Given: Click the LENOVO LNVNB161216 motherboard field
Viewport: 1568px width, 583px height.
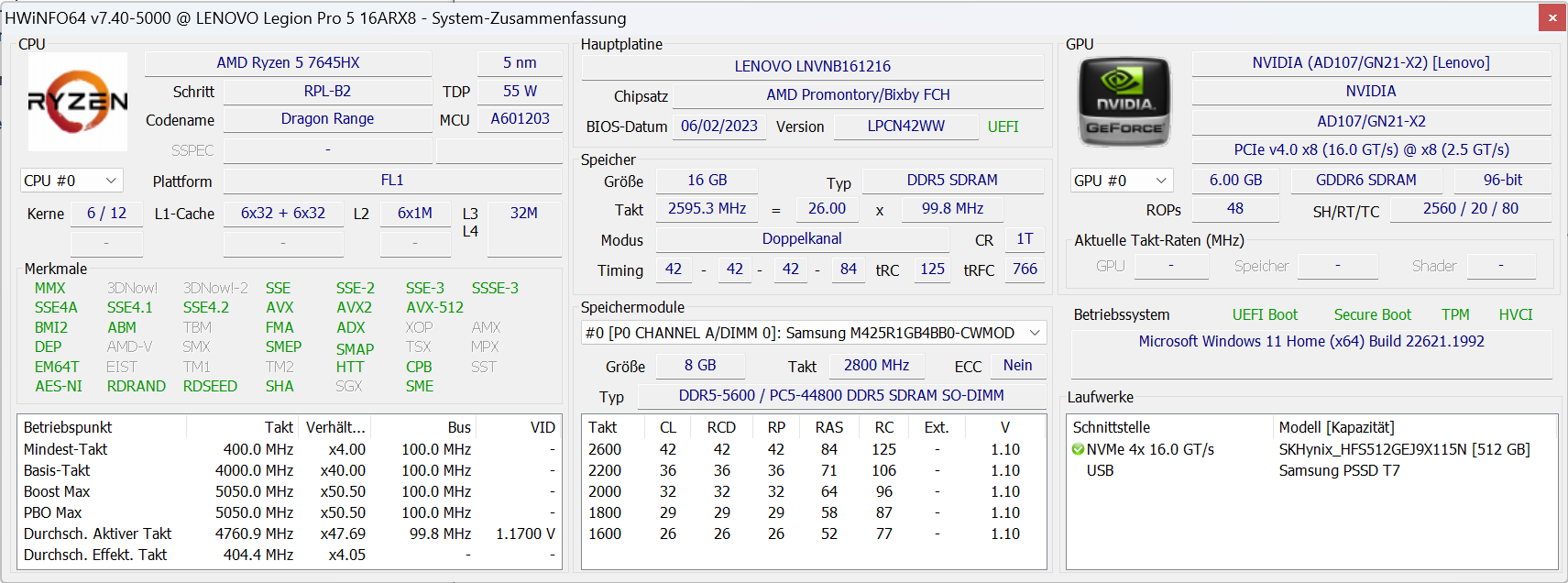Looking at the screenshot, I should pyautogui.click(x=813, y=66).
